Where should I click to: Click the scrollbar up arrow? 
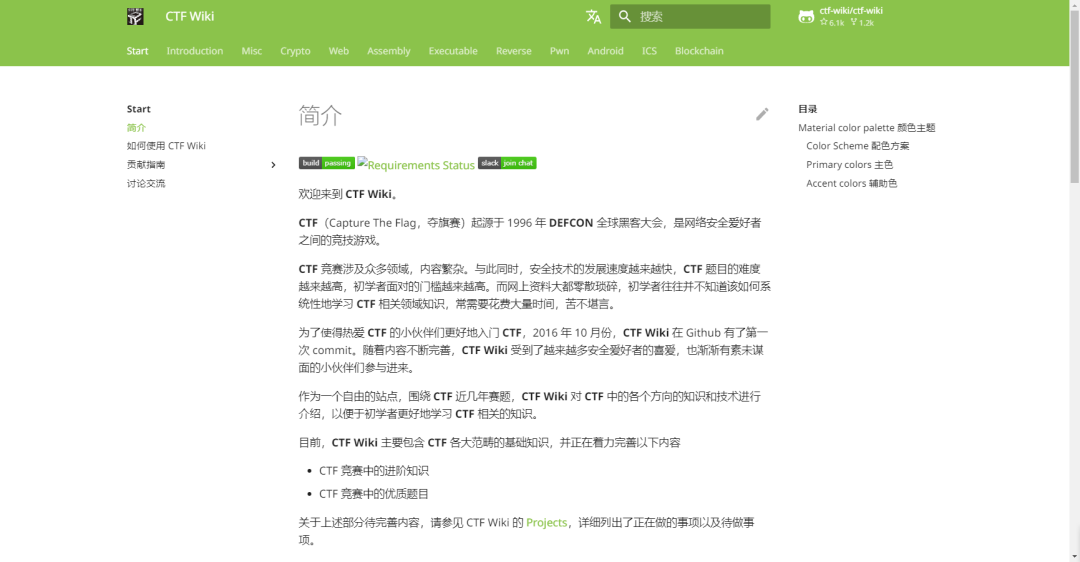tap(1074, 4)
